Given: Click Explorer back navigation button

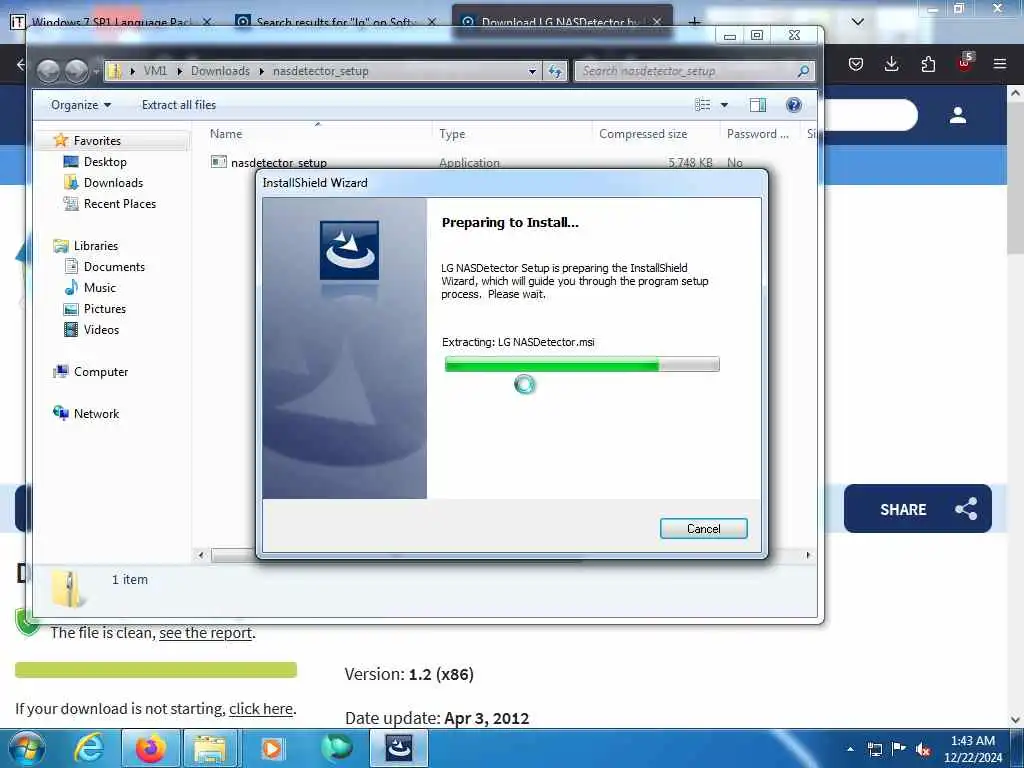Looking at the screenshot, I should [48, 71].
